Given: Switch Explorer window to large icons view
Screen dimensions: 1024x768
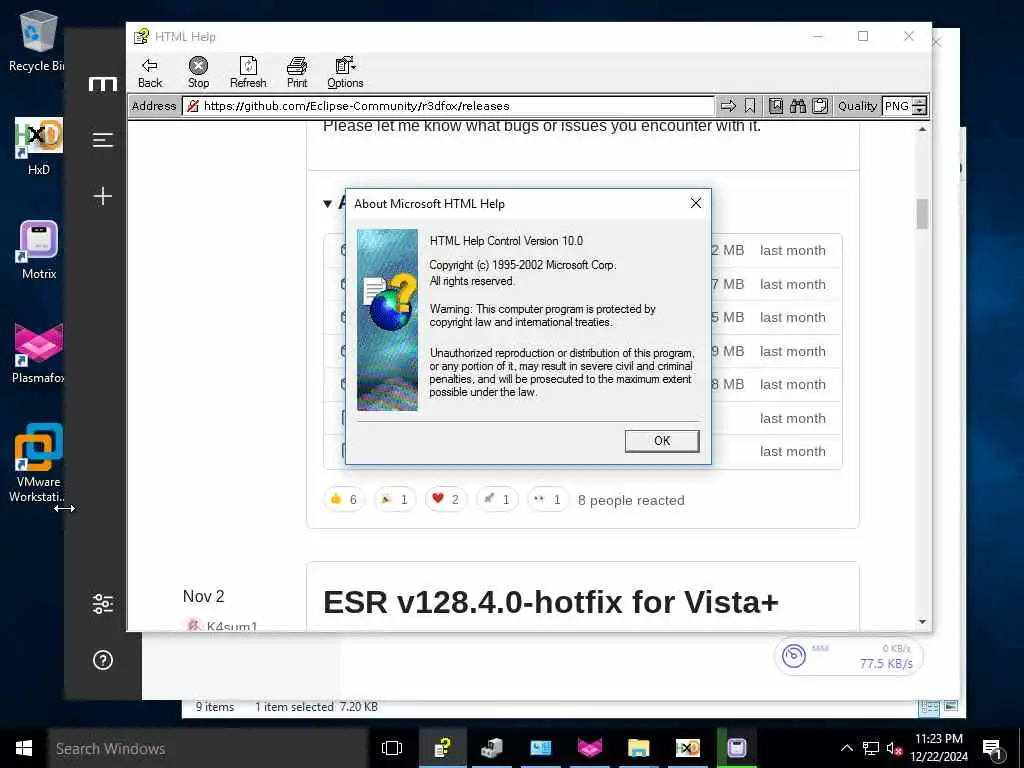Looking at the screenshot, I should click(951, 707).
